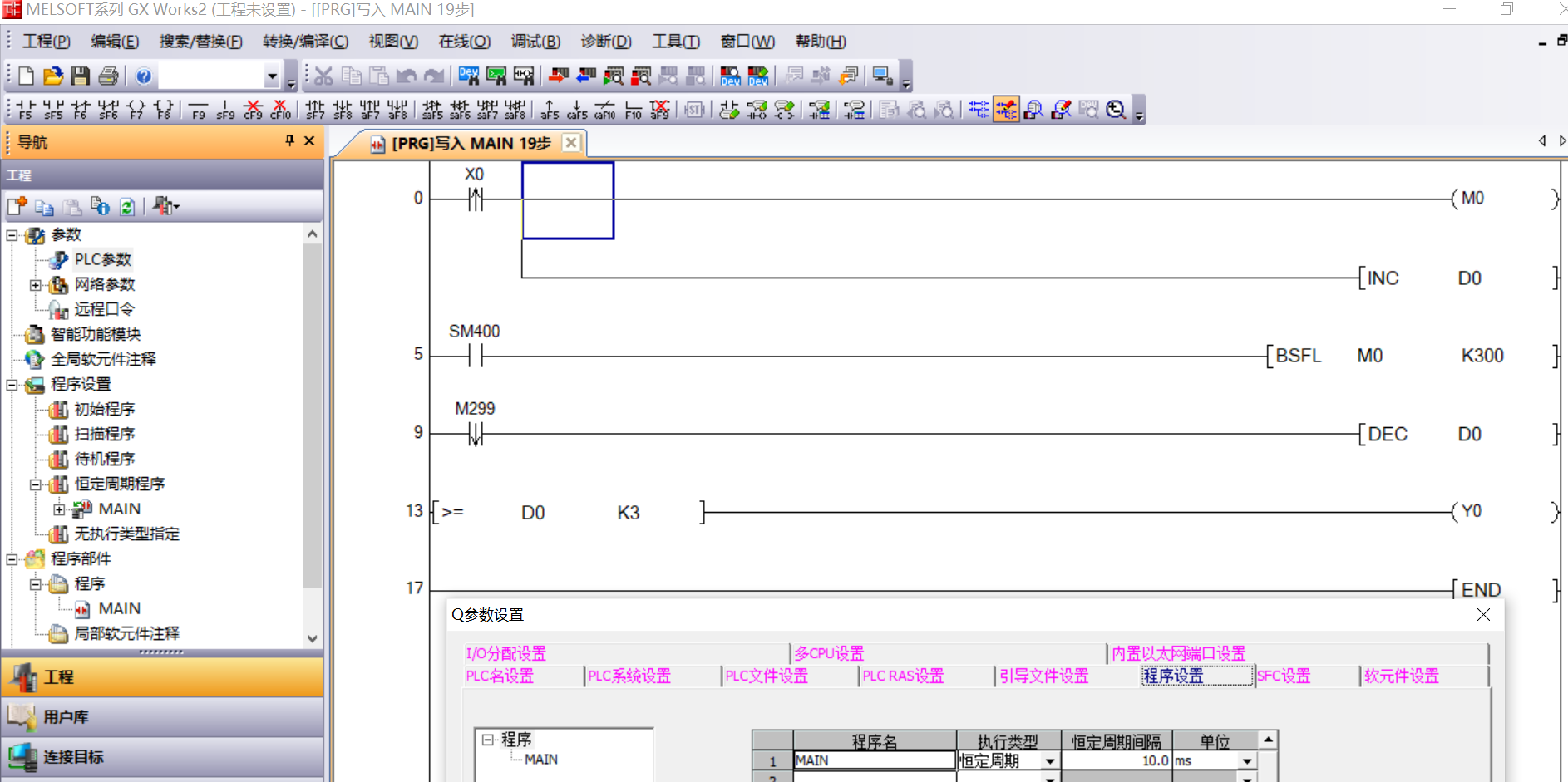
Task: Click the horizontal line F9 icon
Action: (x=198, y=110)
